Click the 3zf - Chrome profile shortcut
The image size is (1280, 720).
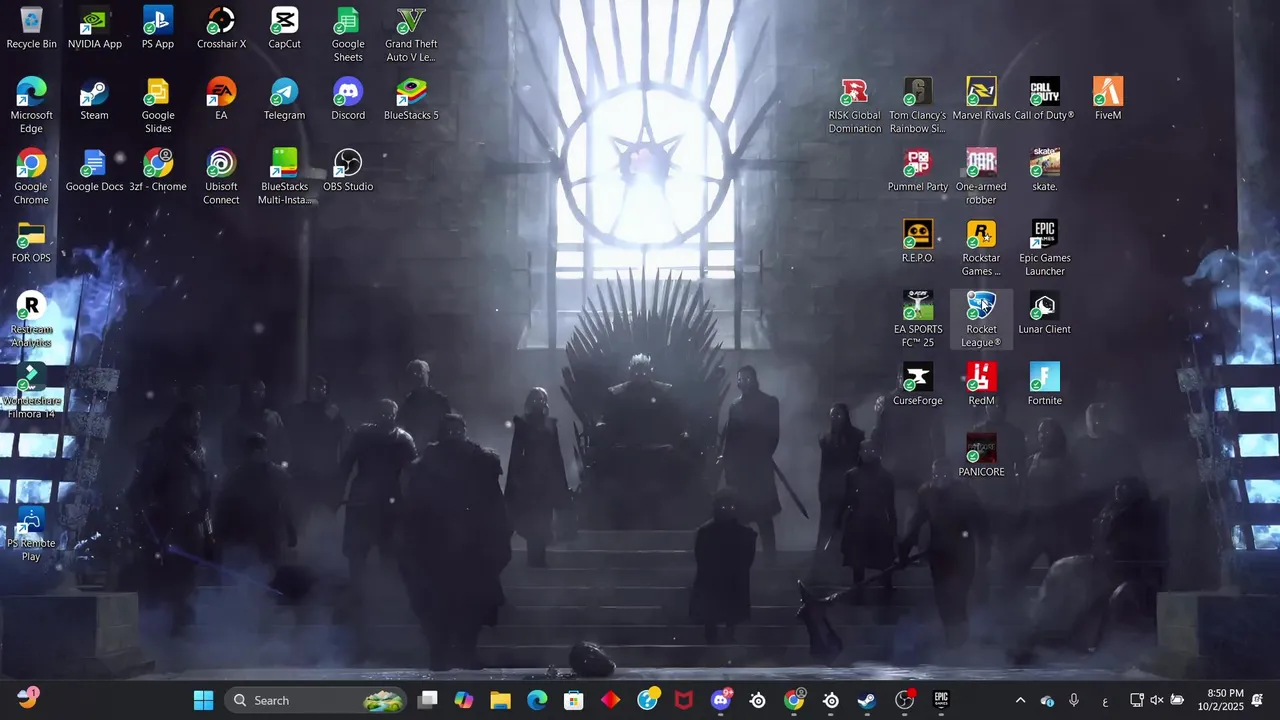click(158, 171)
